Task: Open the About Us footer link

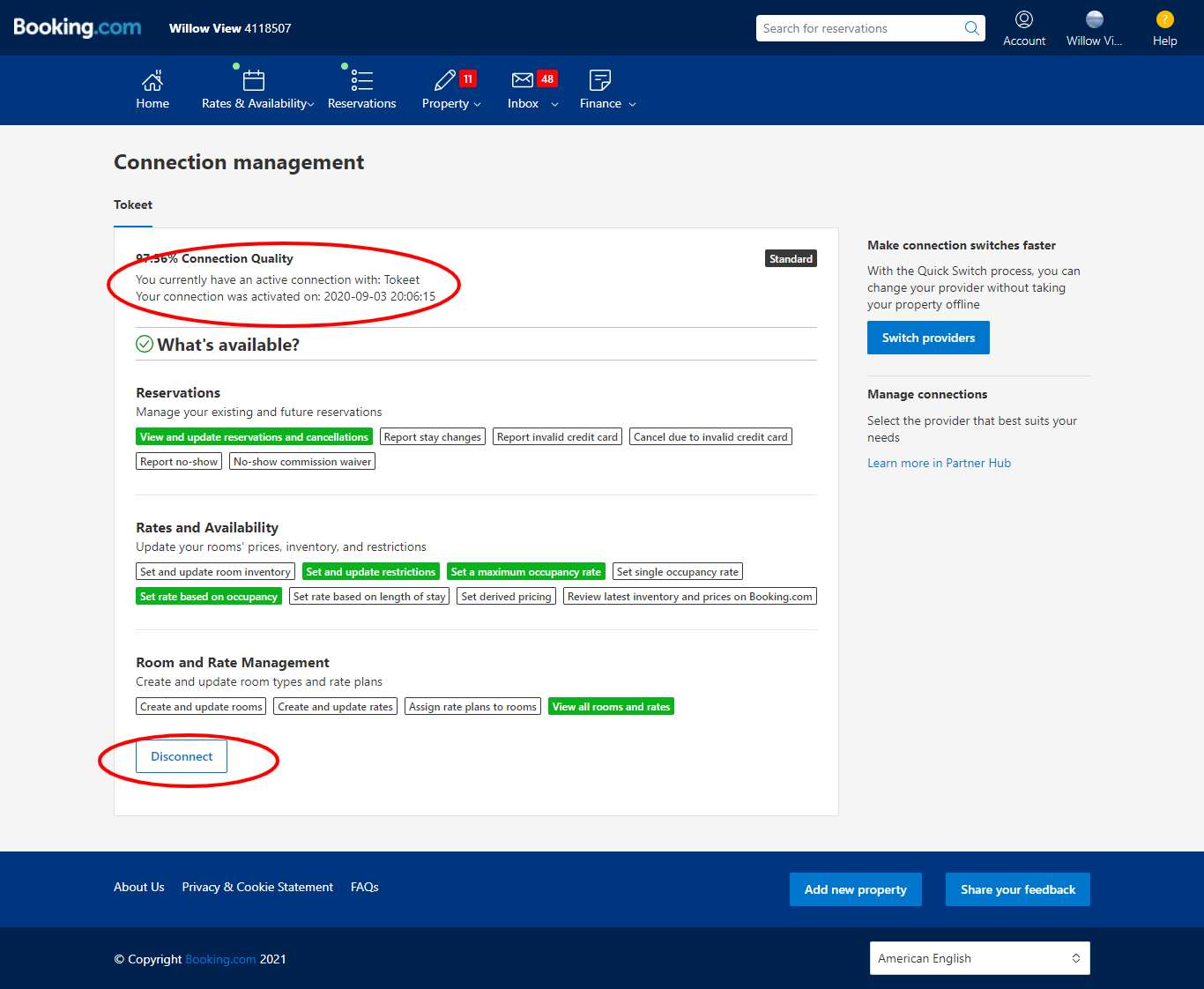Action: [139, 887]
